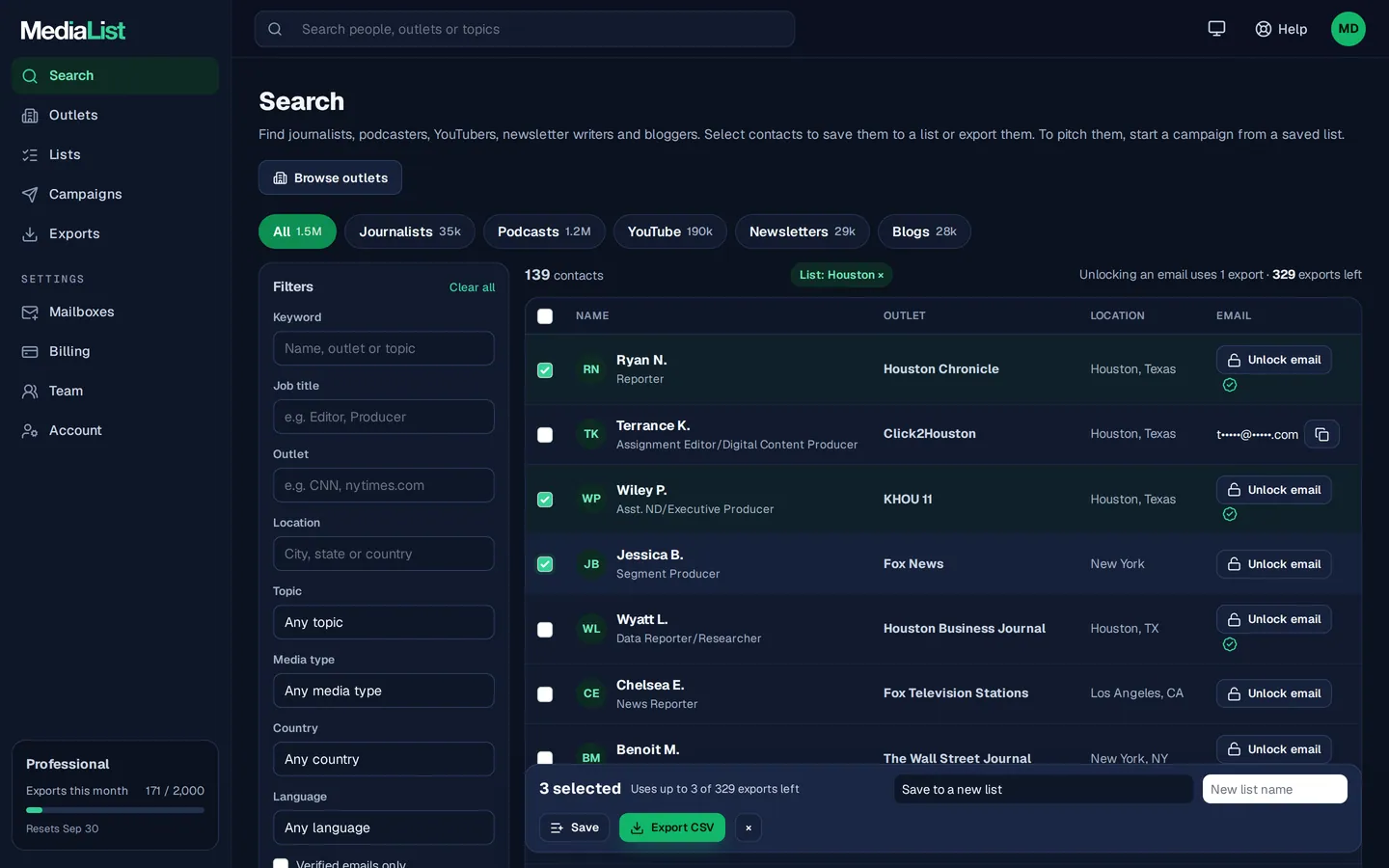Image resolution: width=1389 pixels, height=868 pixels.
Task: Click the Save button in selection bar
Action: pyautogui.click(x=574, y=827)
